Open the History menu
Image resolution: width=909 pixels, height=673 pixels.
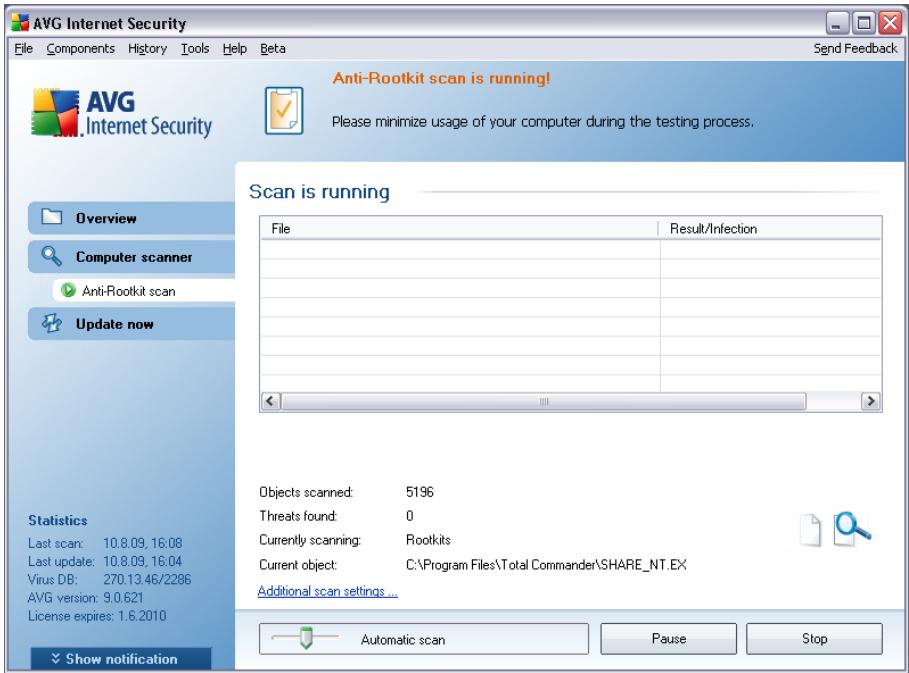coord(147,49)
